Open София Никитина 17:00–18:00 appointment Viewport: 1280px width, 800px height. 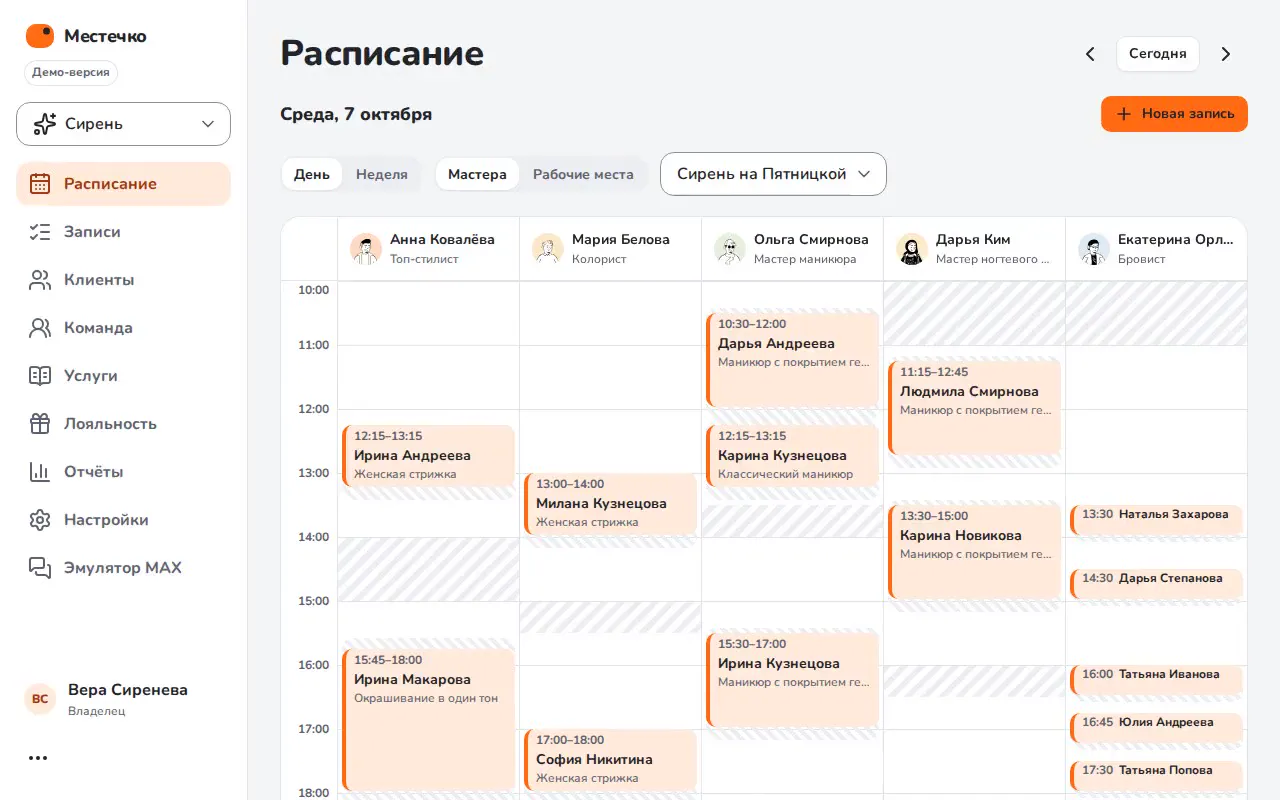[x=610, y=759]
